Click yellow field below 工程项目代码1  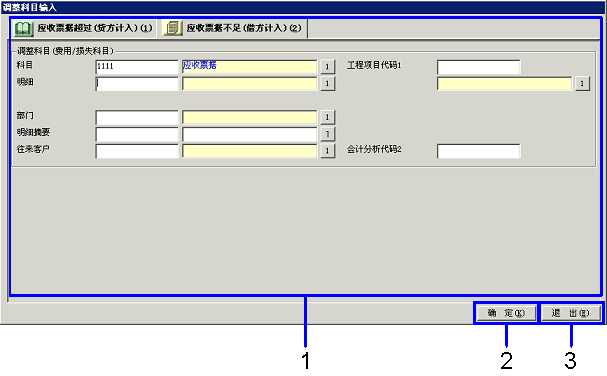pyautogui.click(x=504, y=84)
